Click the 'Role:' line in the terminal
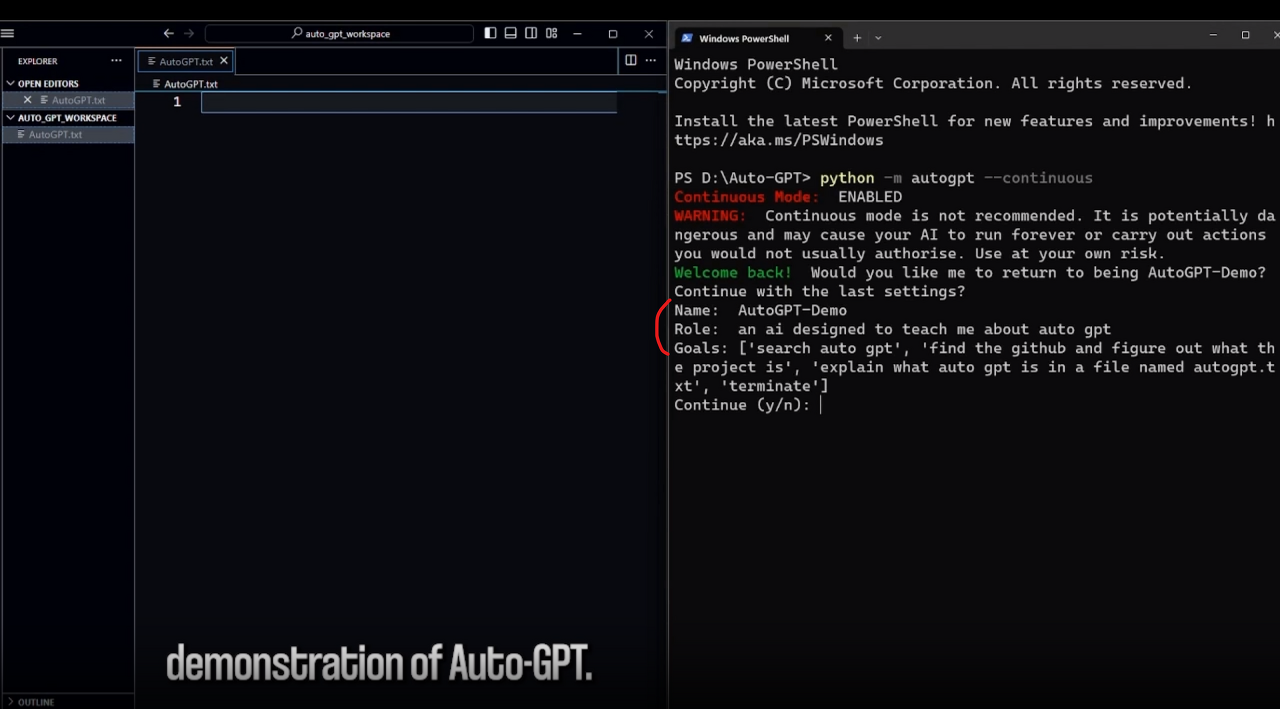Screen dimensions: 1280x709 892,329
